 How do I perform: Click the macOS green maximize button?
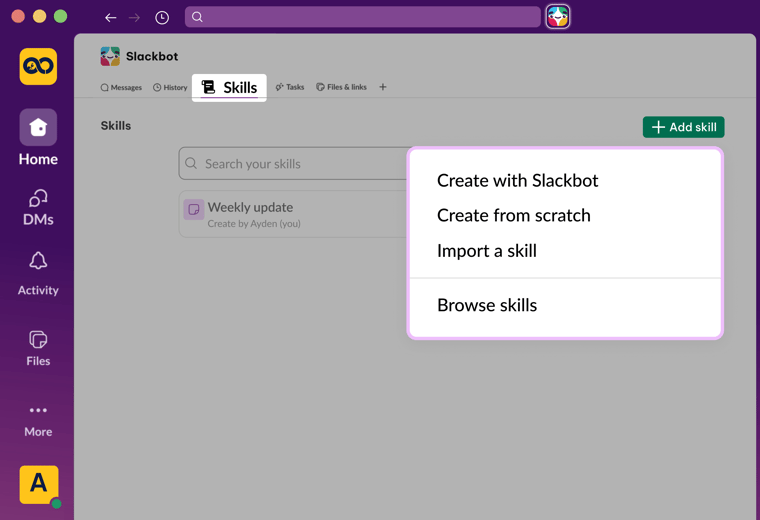(61, 16)
